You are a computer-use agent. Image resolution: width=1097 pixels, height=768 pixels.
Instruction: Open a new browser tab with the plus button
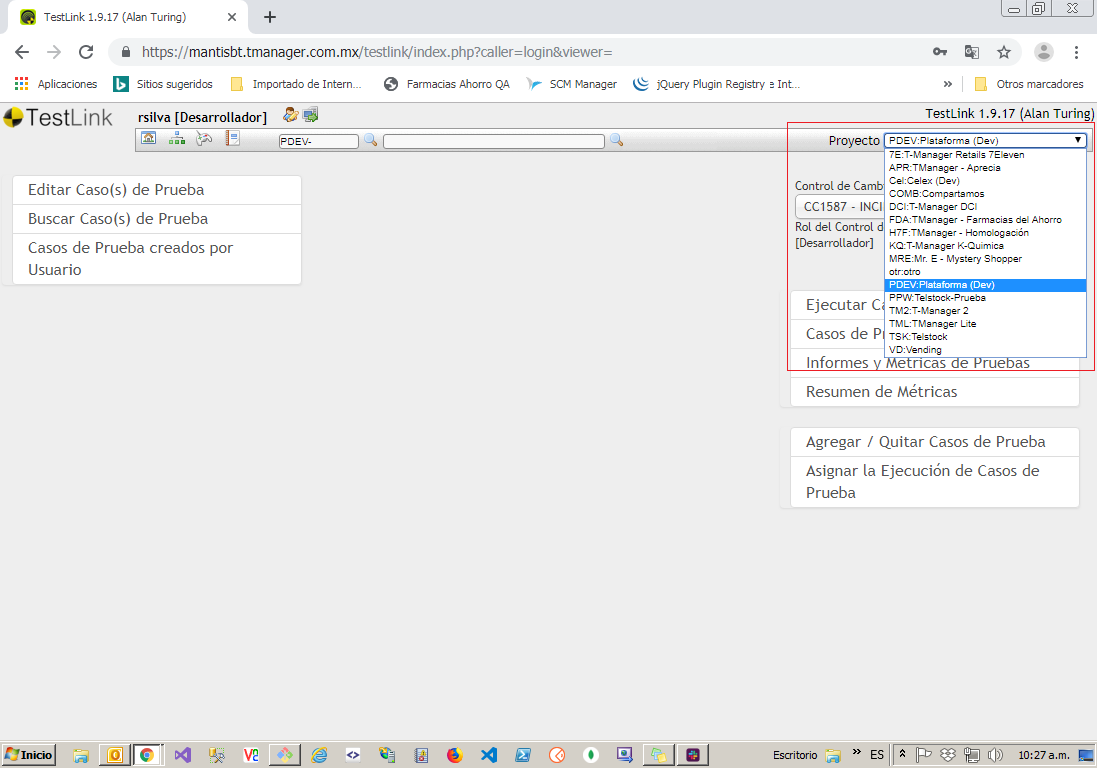point(270,17)
